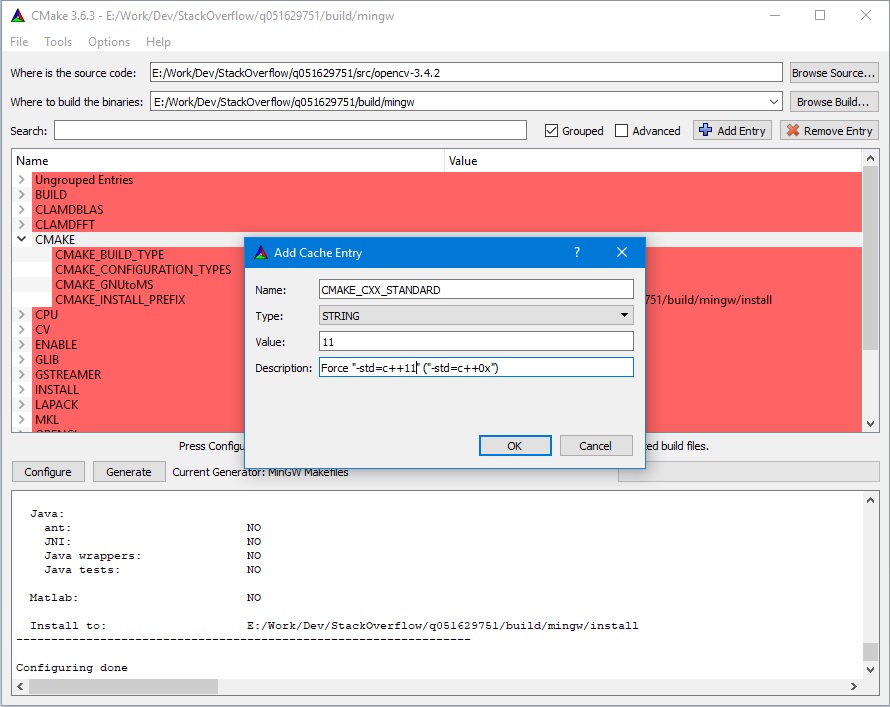Open the File menu
This screenshot has width=890, height=707.
[19, 42]
